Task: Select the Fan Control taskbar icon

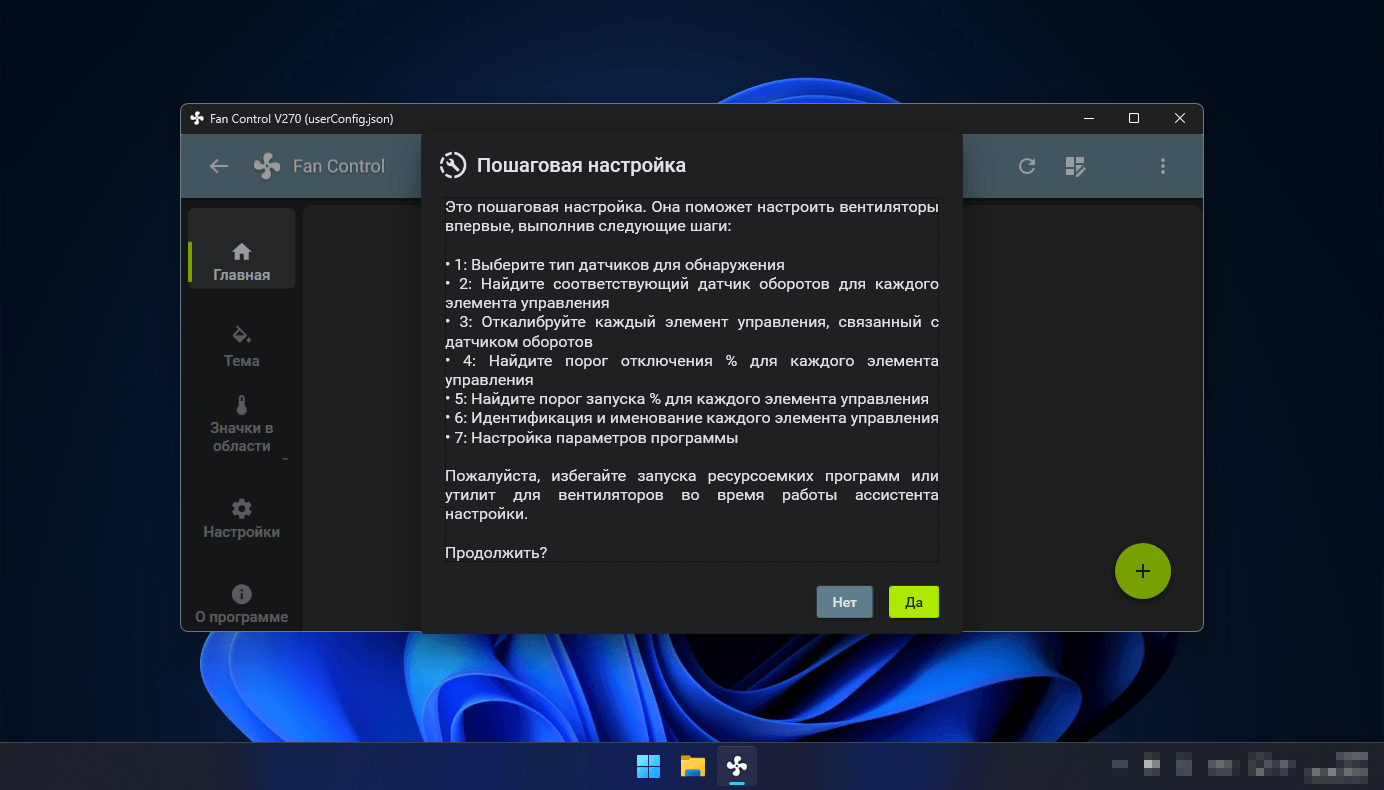Action: point(737,766)
